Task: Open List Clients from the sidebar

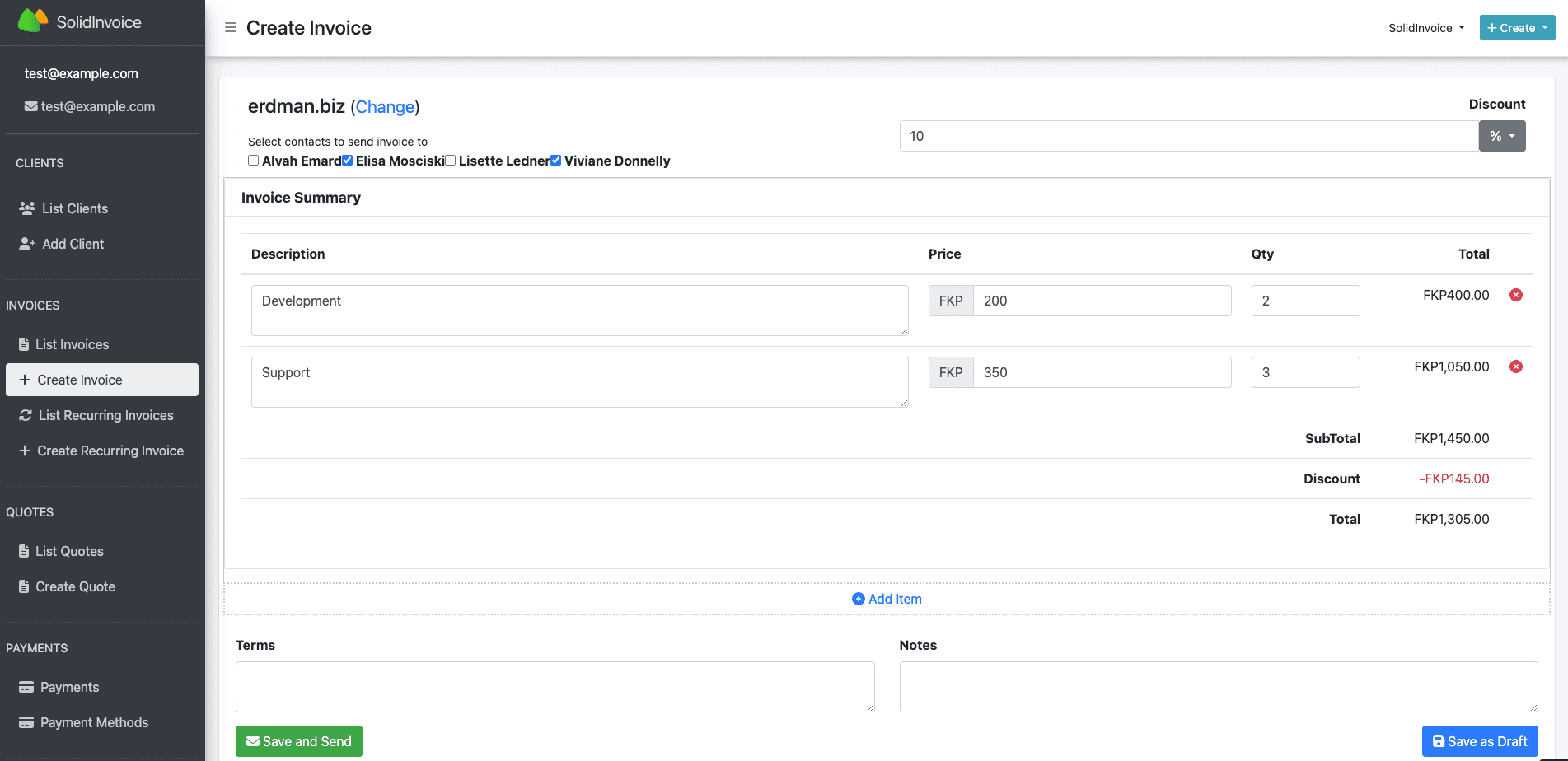Action: 74,208
